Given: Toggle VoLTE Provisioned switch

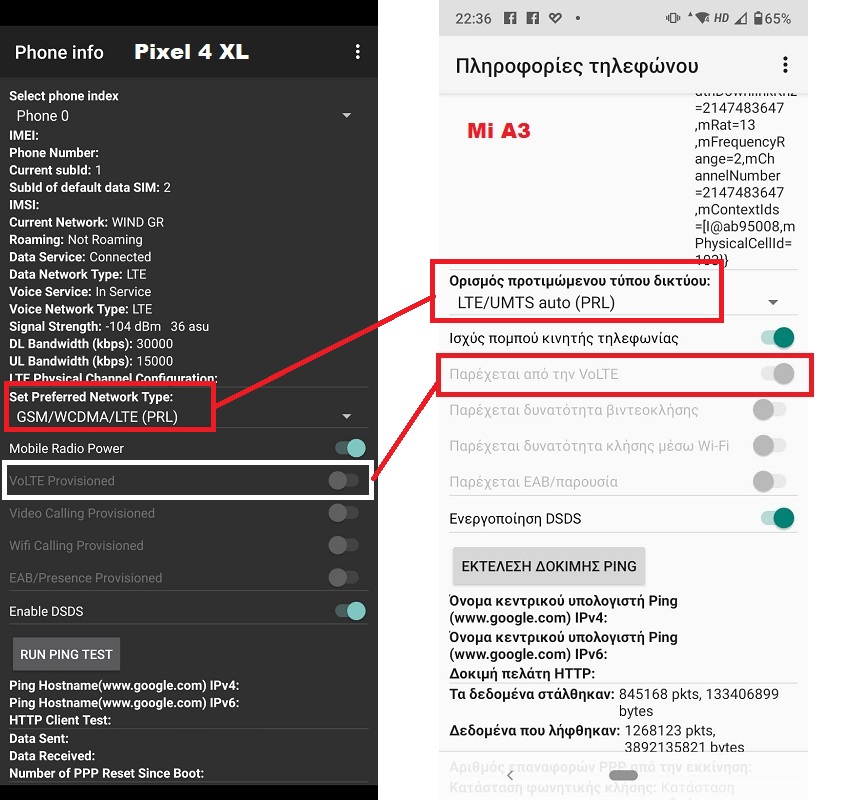Looking at the screenshot, I should [x=344, y=481].
